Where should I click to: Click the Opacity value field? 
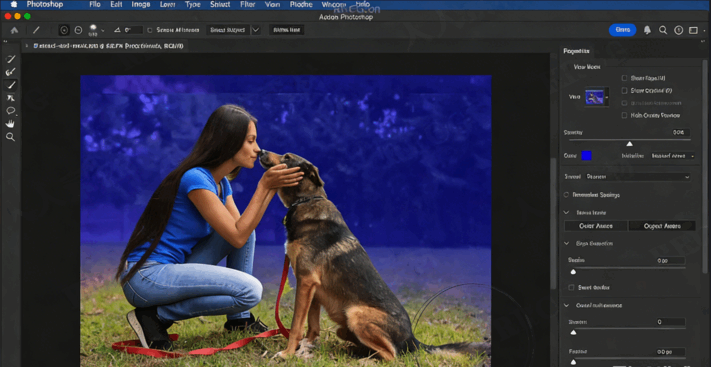[680, 132]
